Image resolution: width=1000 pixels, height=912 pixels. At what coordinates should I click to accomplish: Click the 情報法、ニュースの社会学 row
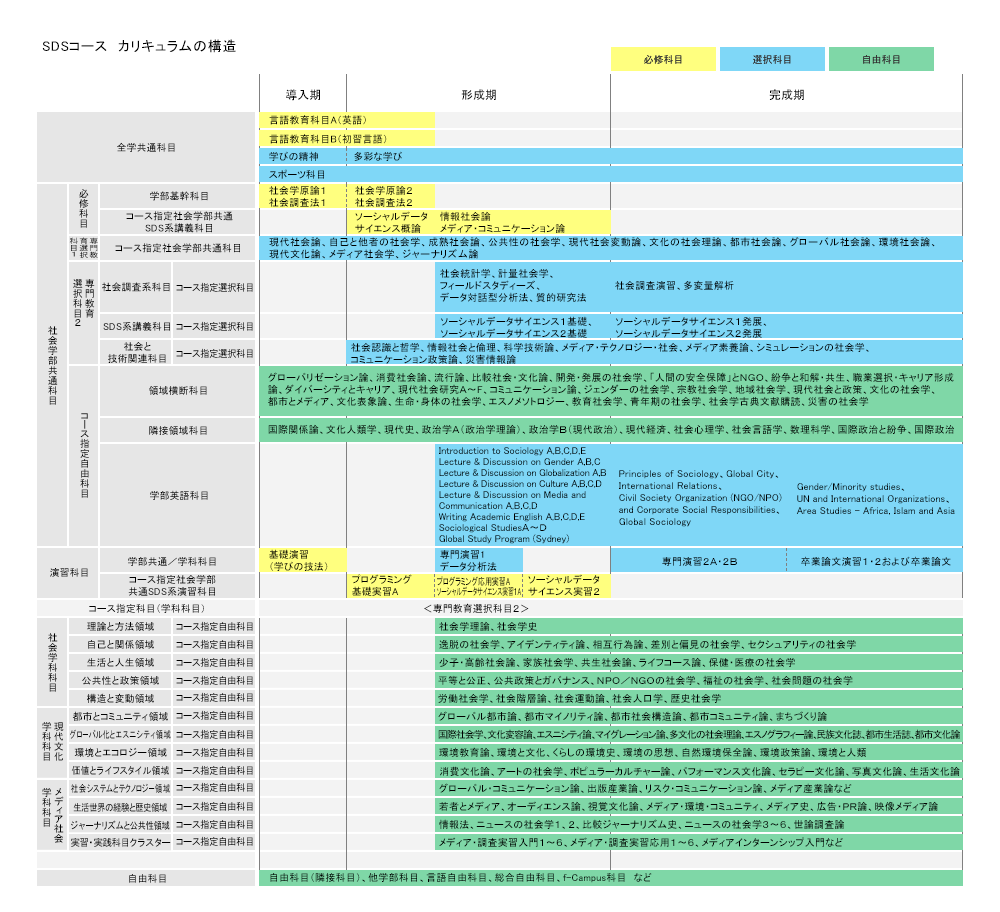click(x=699, y=824)
